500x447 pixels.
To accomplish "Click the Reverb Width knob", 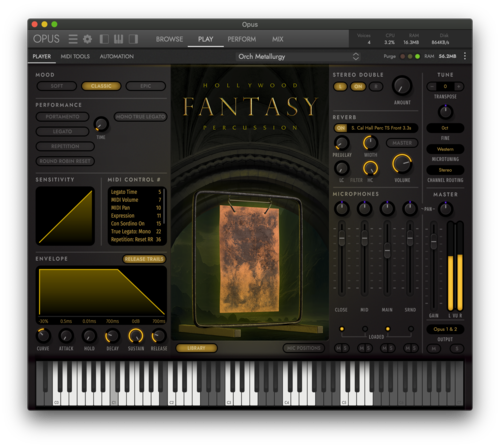I will coord(370,143).
